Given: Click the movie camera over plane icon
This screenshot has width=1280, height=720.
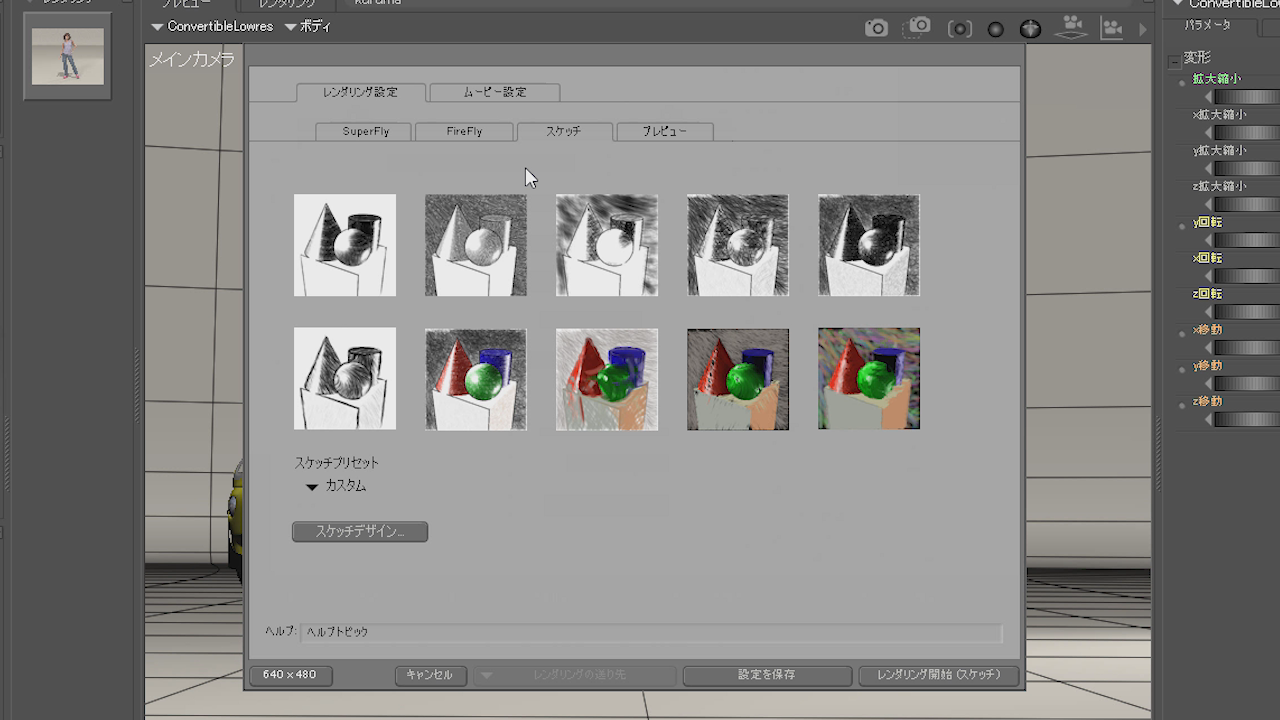Looking at the screenshot, I should (1072, 27).
